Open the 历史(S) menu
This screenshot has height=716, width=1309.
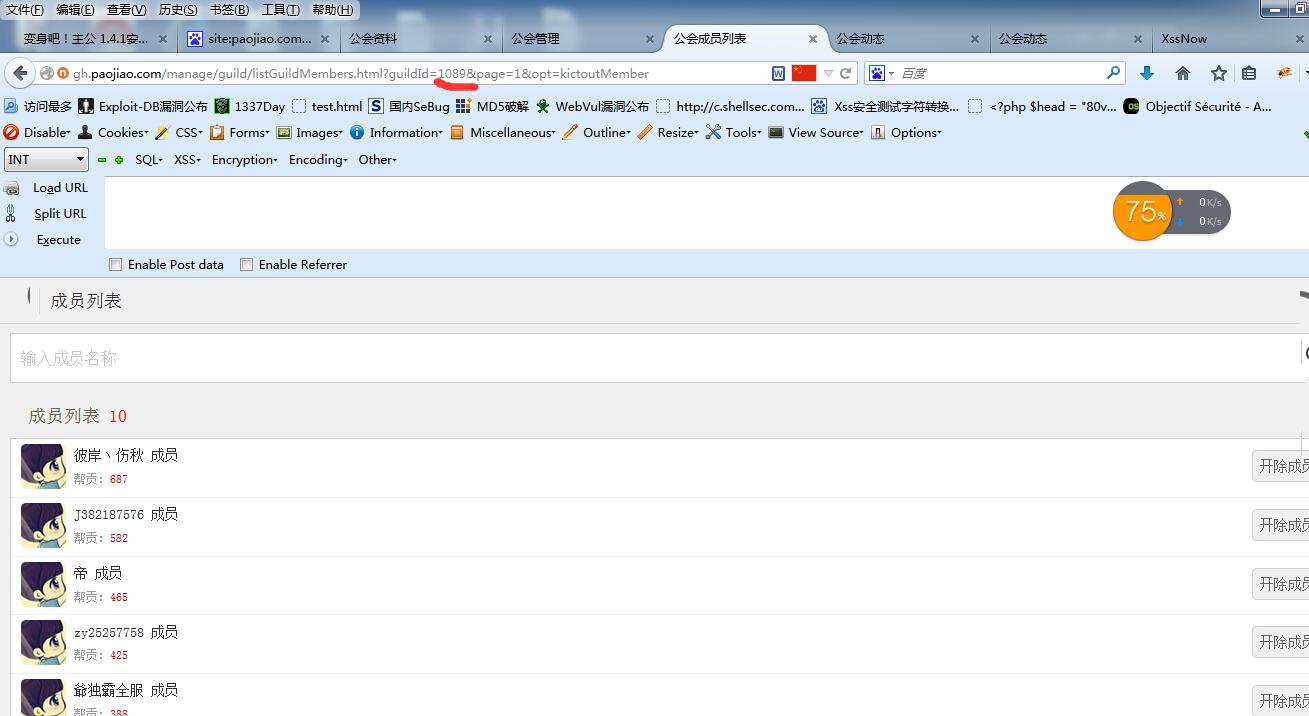[178, 10]
